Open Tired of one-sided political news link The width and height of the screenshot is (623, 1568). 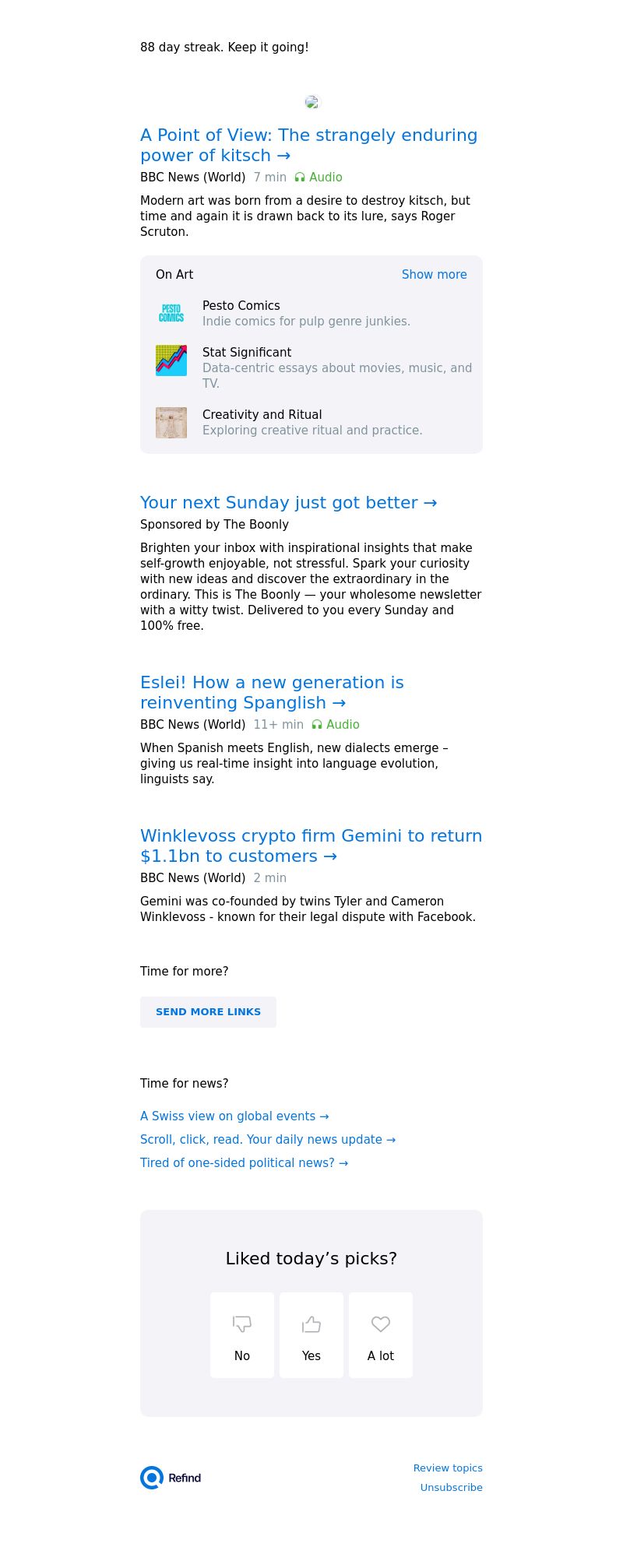coord(244,1163)
